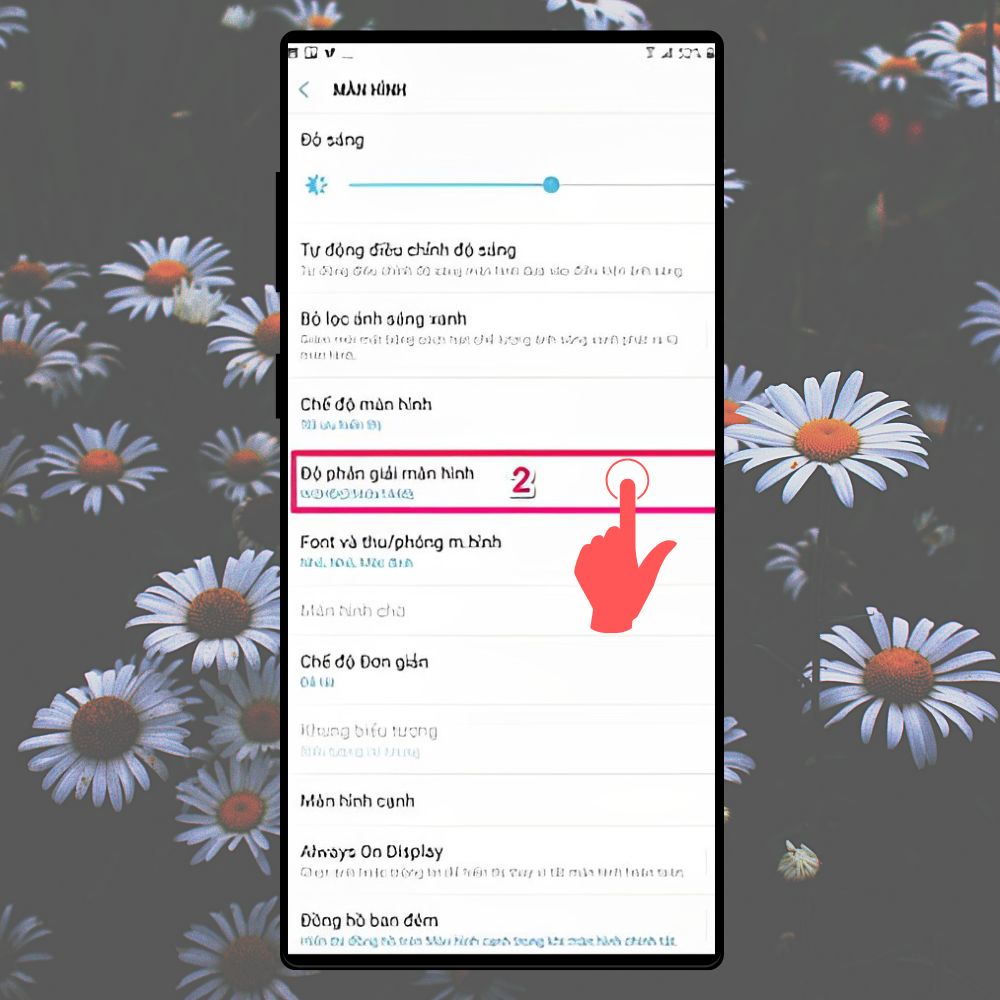Click the brightness slider handle
This screenshot has width=1000, height=1000.
(551, 185)
